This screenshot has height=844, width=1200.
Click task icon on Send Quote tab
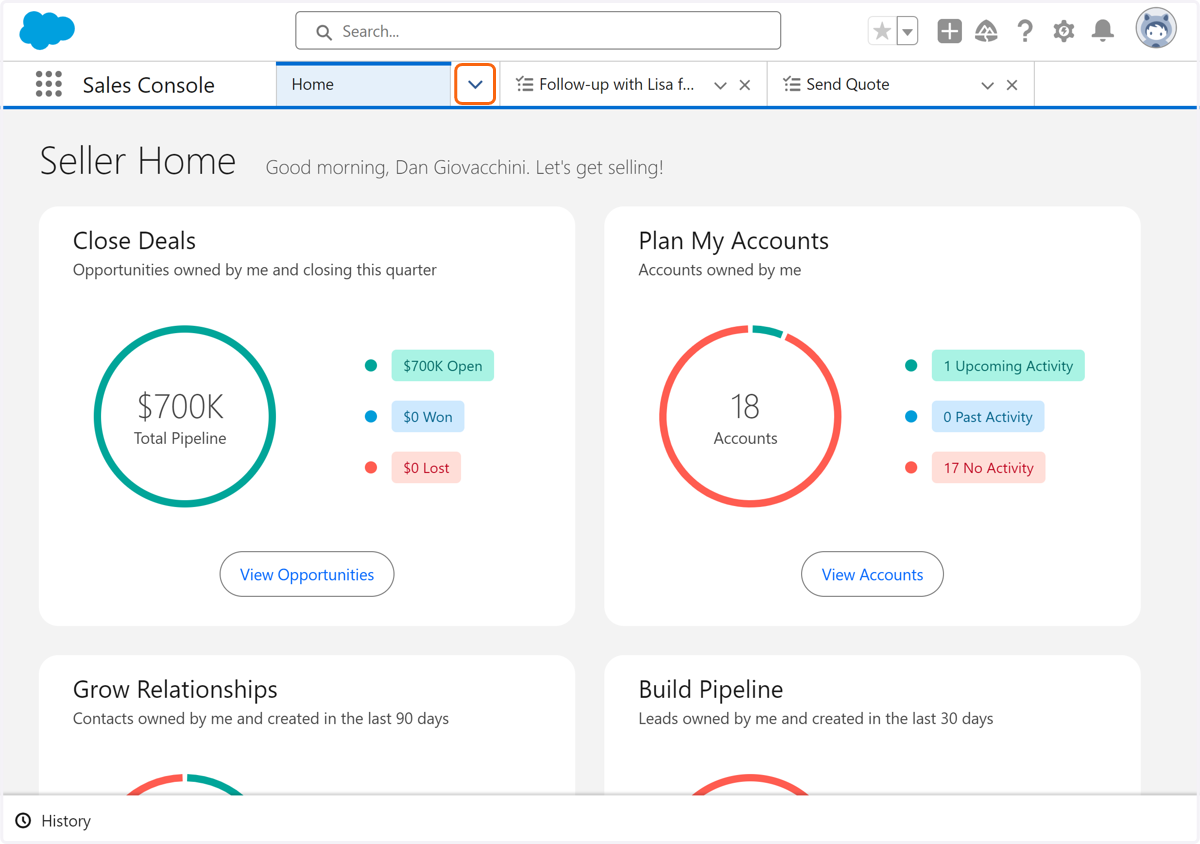791,85
